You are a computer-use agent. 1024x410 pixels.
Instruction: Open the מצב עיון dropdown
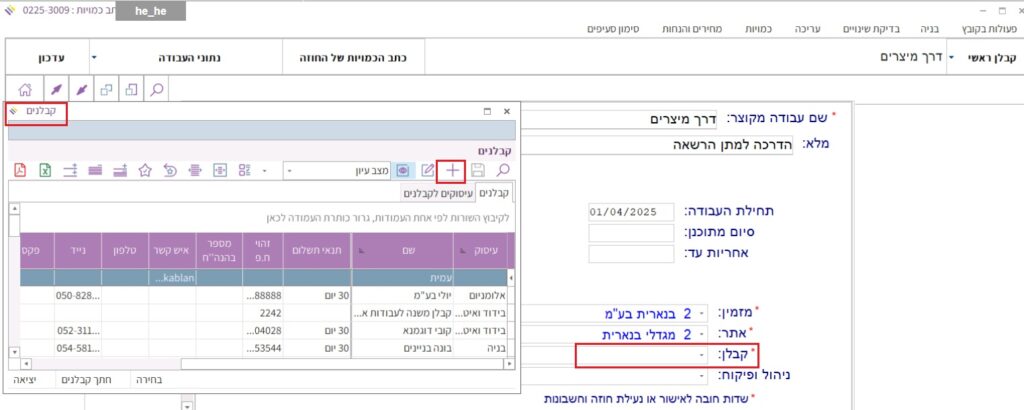click(290, 171)
